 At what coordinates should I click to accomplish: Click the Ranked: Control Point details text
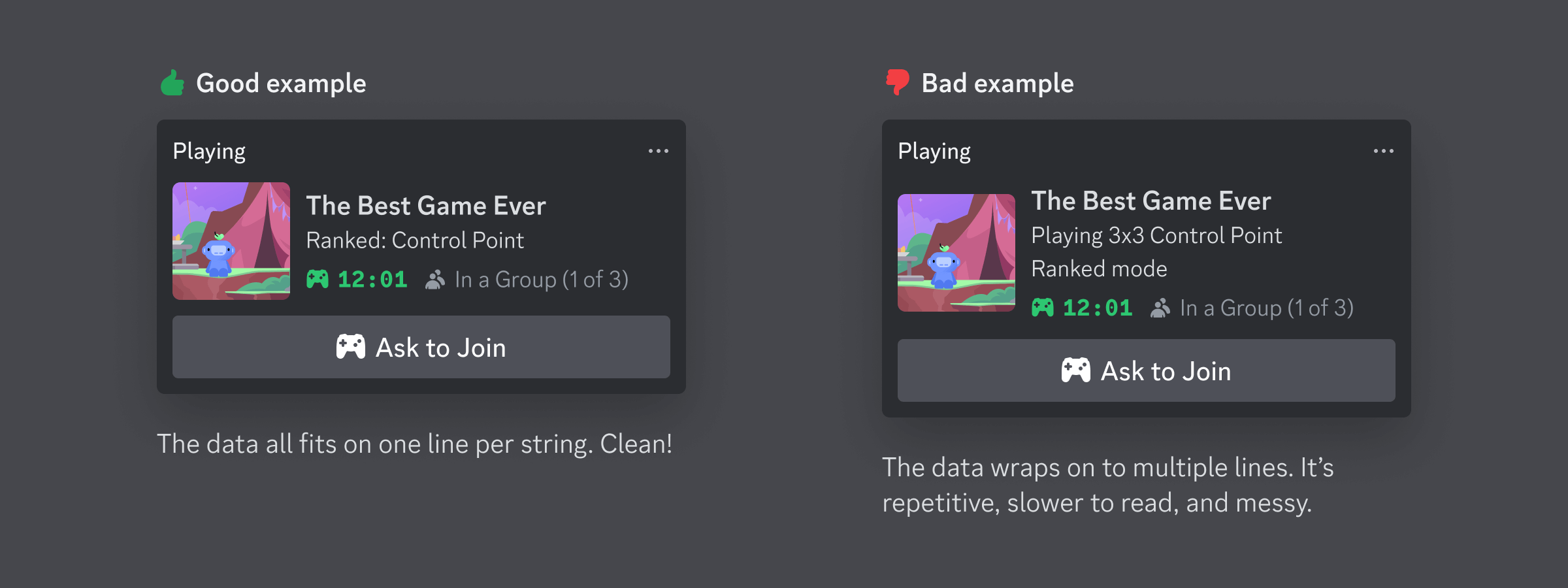point(415,240)
